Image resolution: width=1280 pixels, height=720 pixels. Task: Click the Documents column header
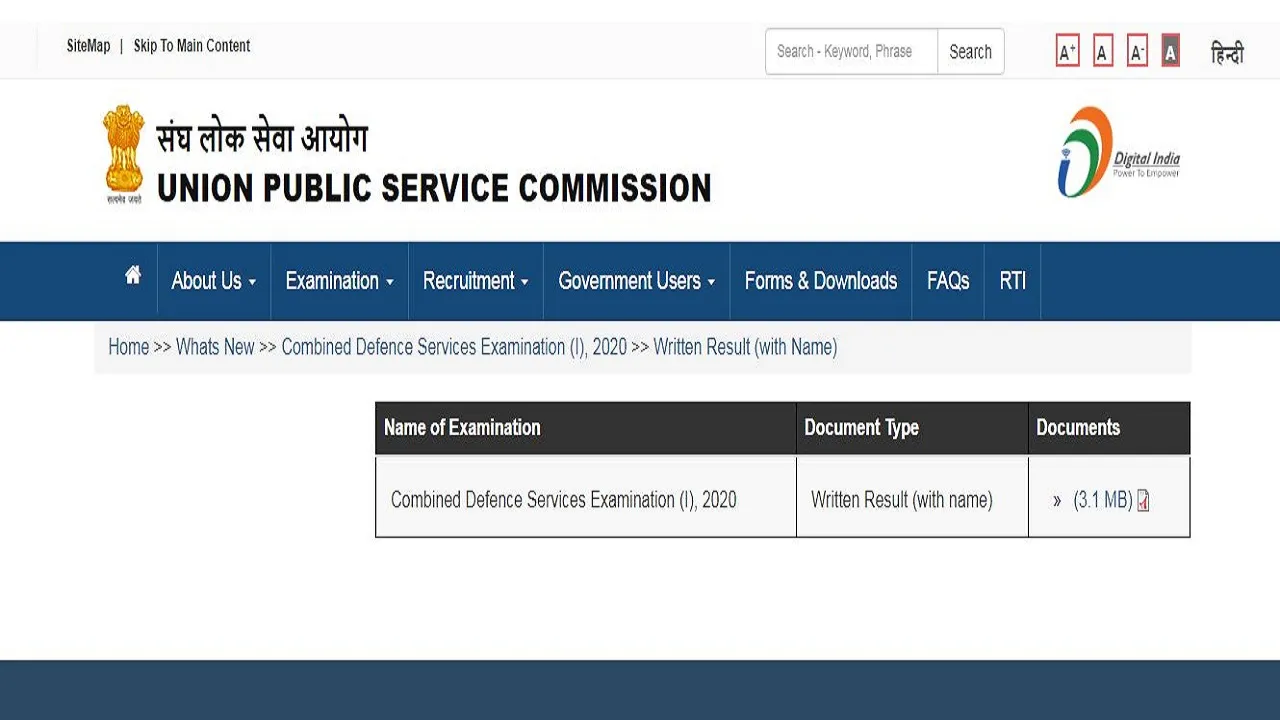pyautogui.click(x=1109, y=428)
